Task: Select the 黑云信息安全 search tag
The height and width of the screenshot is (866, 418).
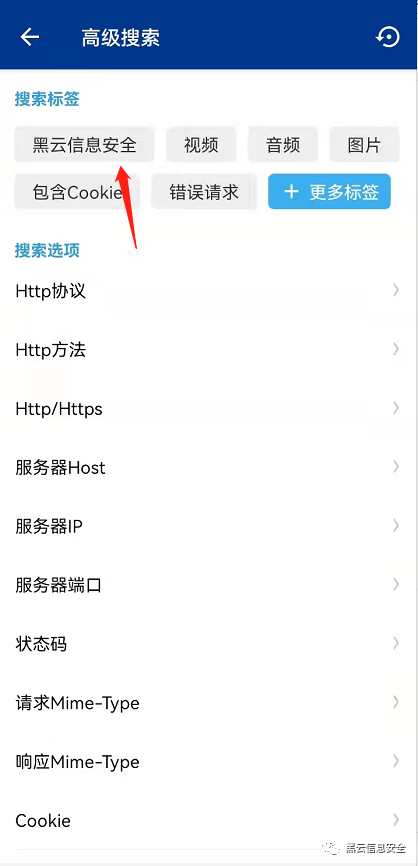Action: [x=84, y=145]
